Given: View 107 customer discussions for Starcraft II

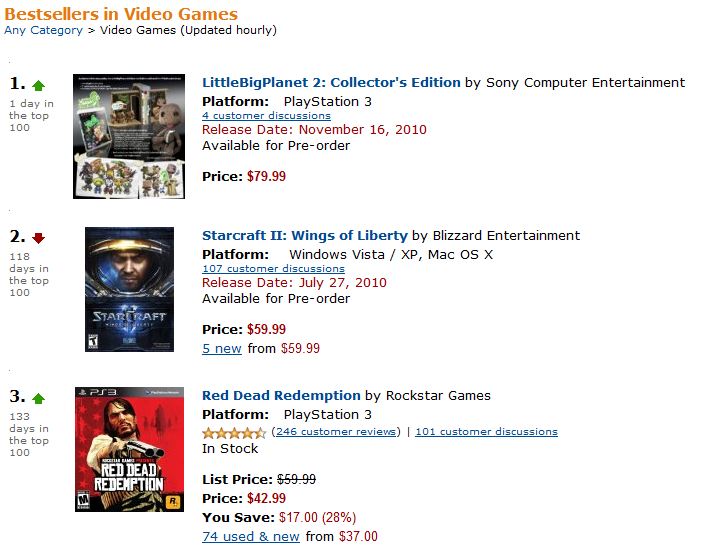Looking at the screenshot, I should click(273, 269).
